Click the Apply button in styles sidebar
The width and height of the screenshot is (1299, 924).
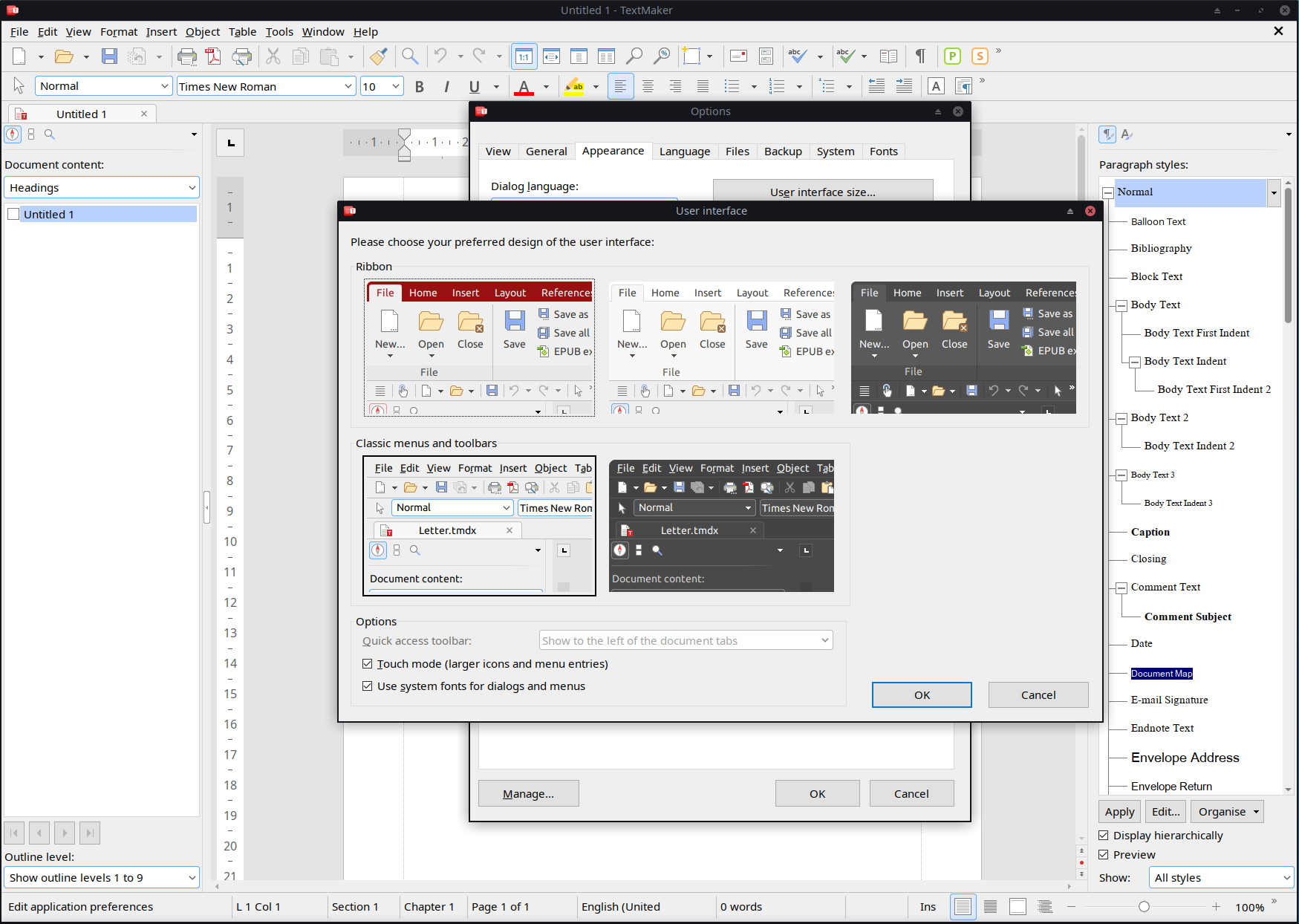click(1119, 812)
